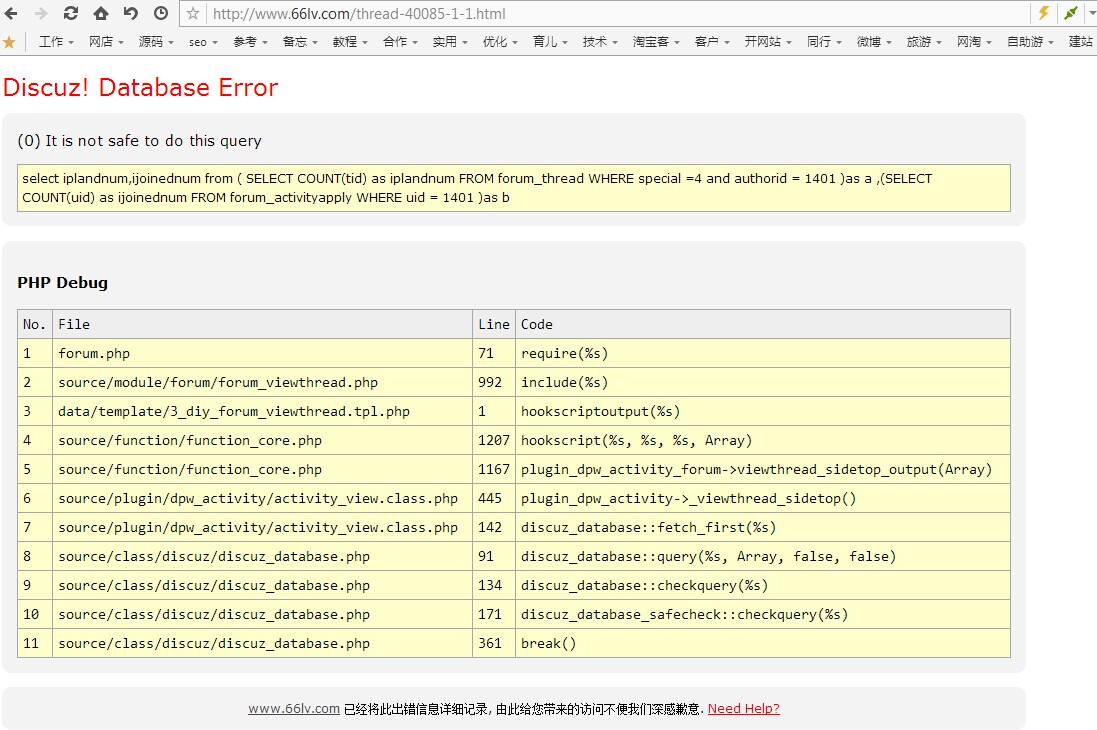The image size is (1097, 730).
Task: Click the 'It is not safe to do this query' message
Action: [139, 141]
